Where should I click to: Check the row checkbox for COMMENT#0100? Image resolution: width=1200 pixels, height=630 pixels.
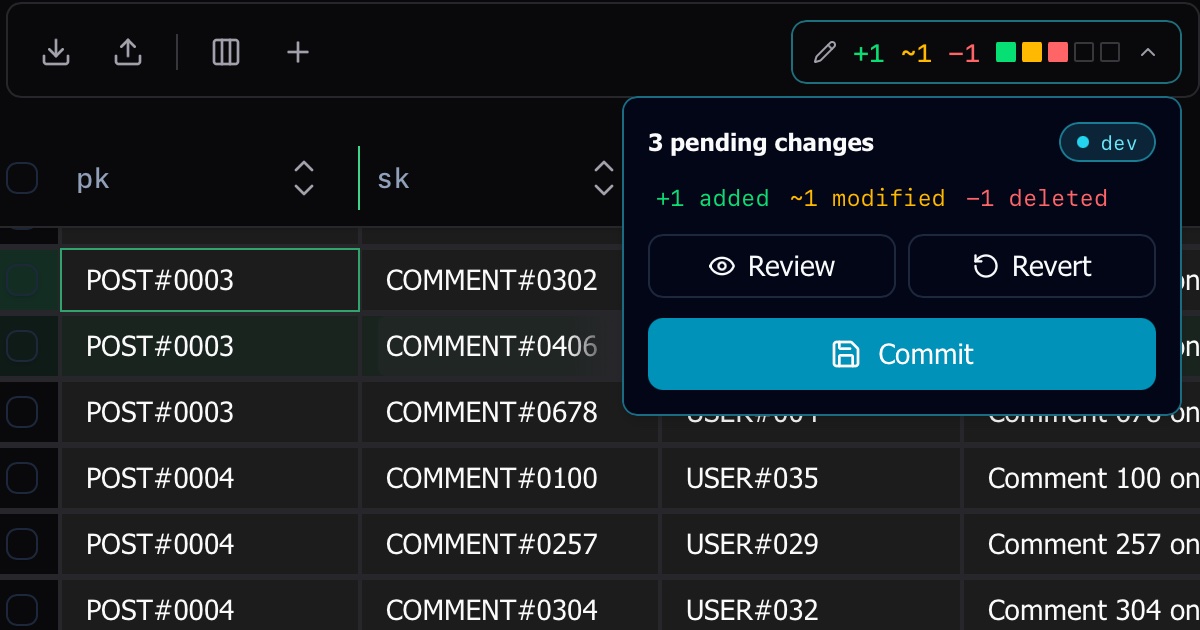click(x=22, y=478)
